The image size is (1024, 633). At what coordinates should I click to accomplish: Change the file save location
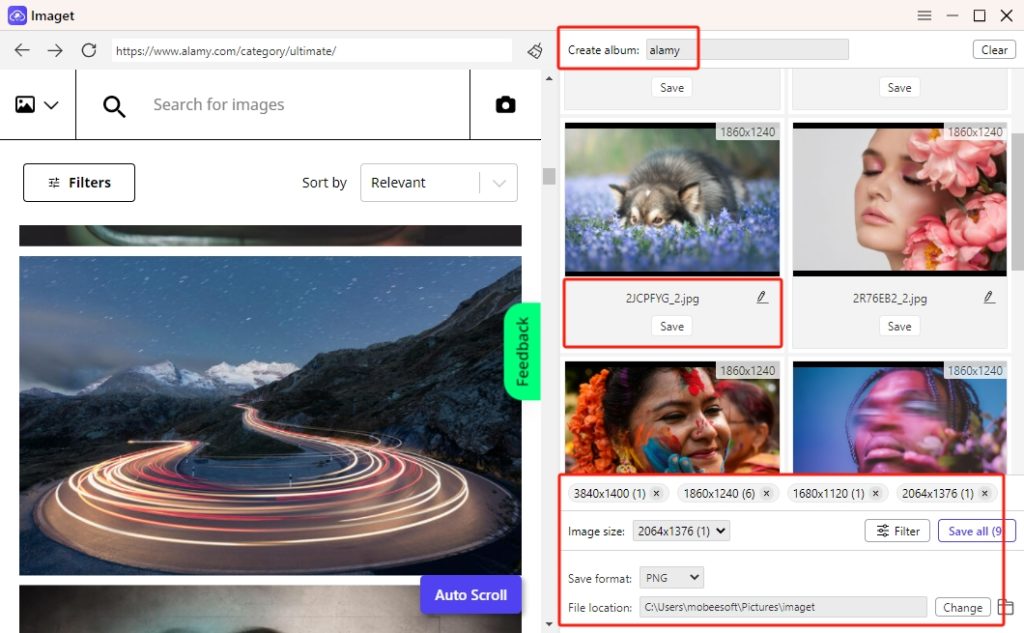(962, 607)
